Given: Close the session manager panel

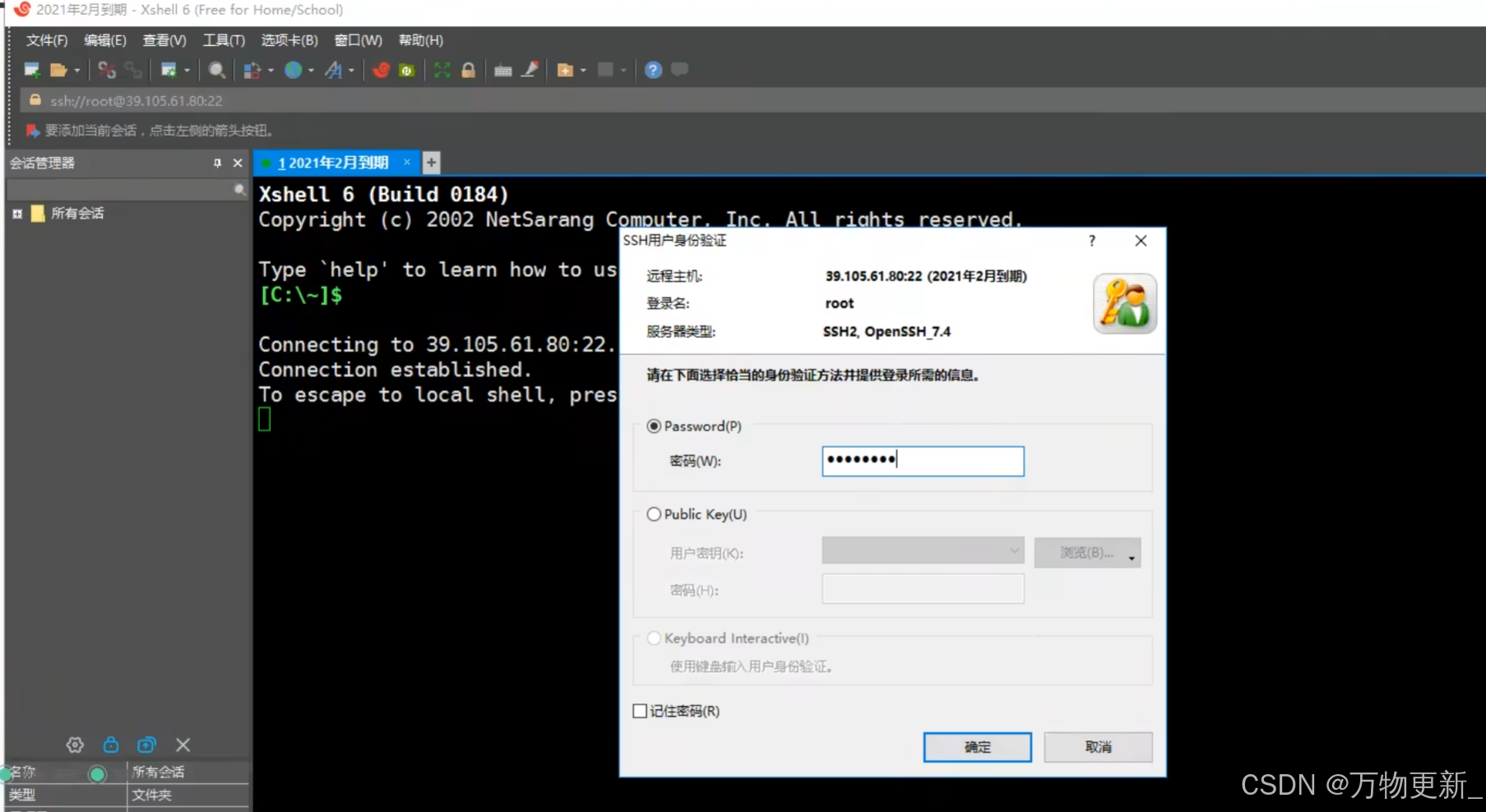Looking at the screenshot, I should [238, 163].
